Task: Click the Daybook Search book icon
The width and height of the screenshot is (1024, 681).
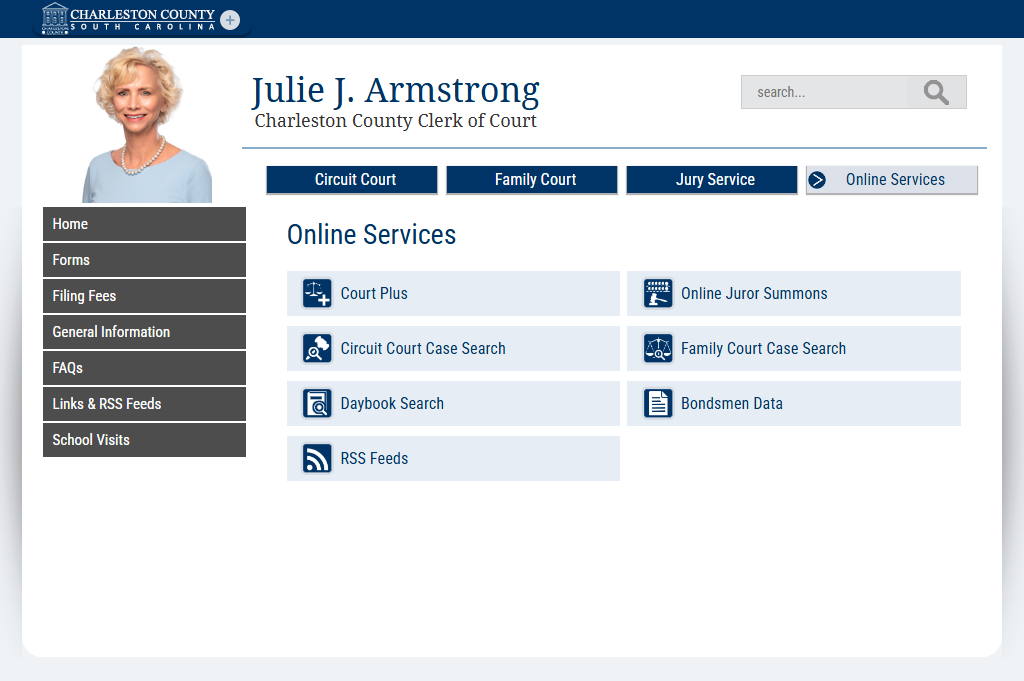Action: click(317, 404)
